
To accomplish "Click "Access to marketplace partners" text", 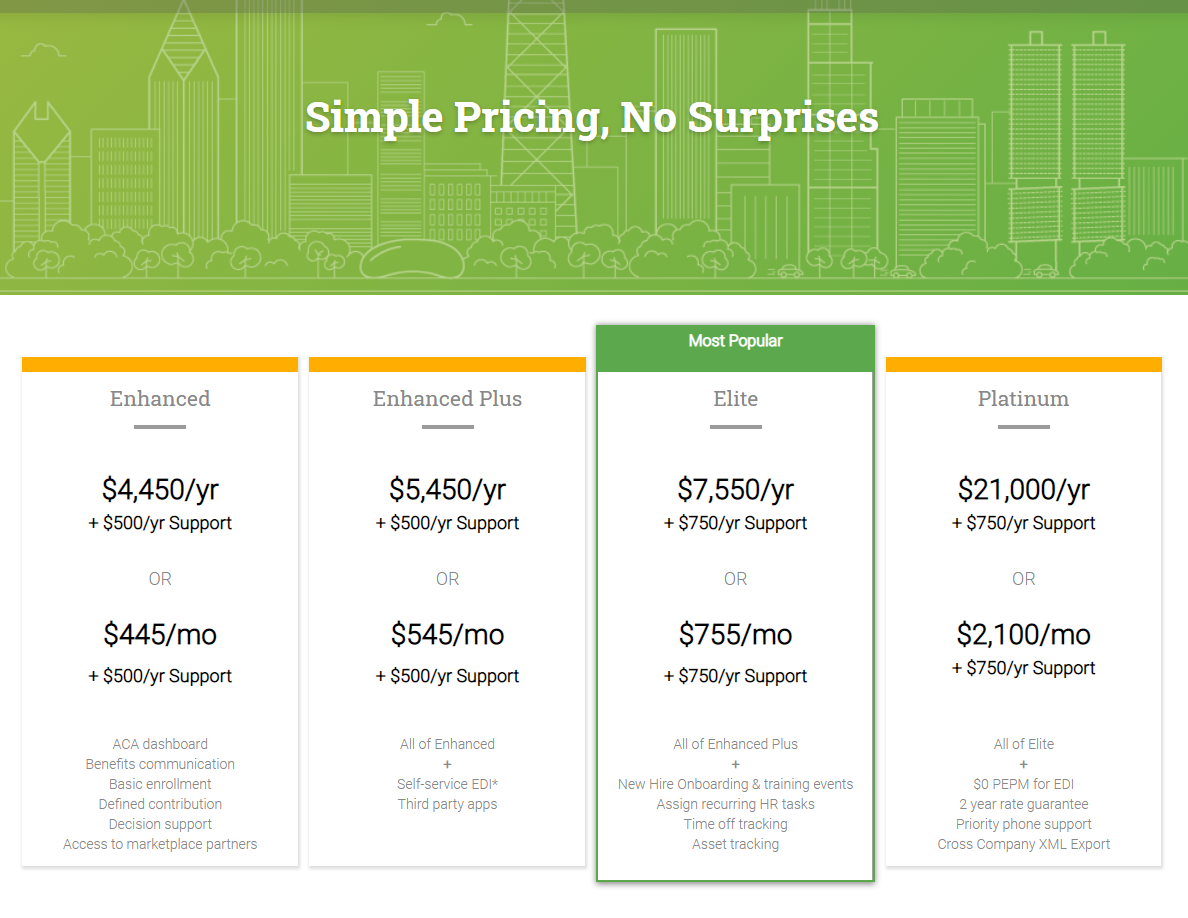I will point(160,844).
